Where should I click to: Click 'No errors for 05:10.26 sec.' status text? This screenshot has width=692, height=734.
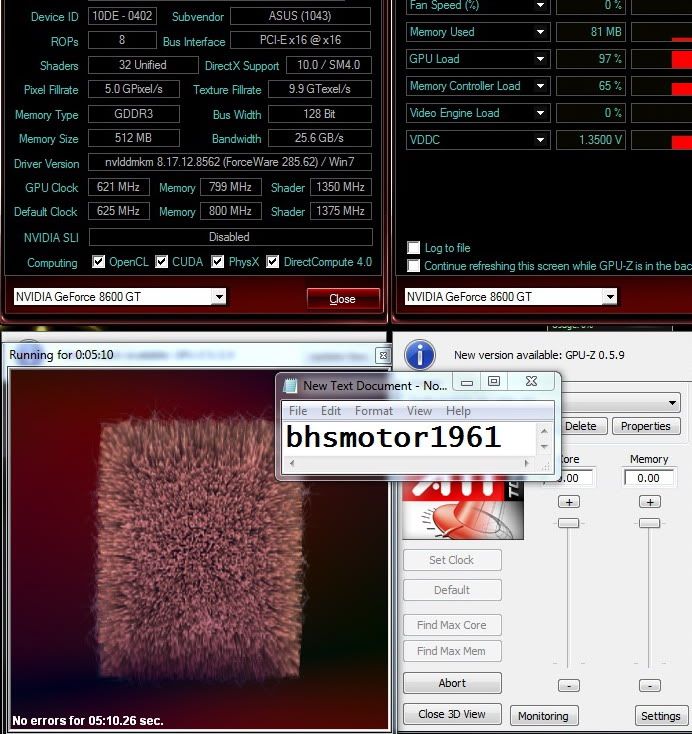pyautogui.click(x=88, y=720)
